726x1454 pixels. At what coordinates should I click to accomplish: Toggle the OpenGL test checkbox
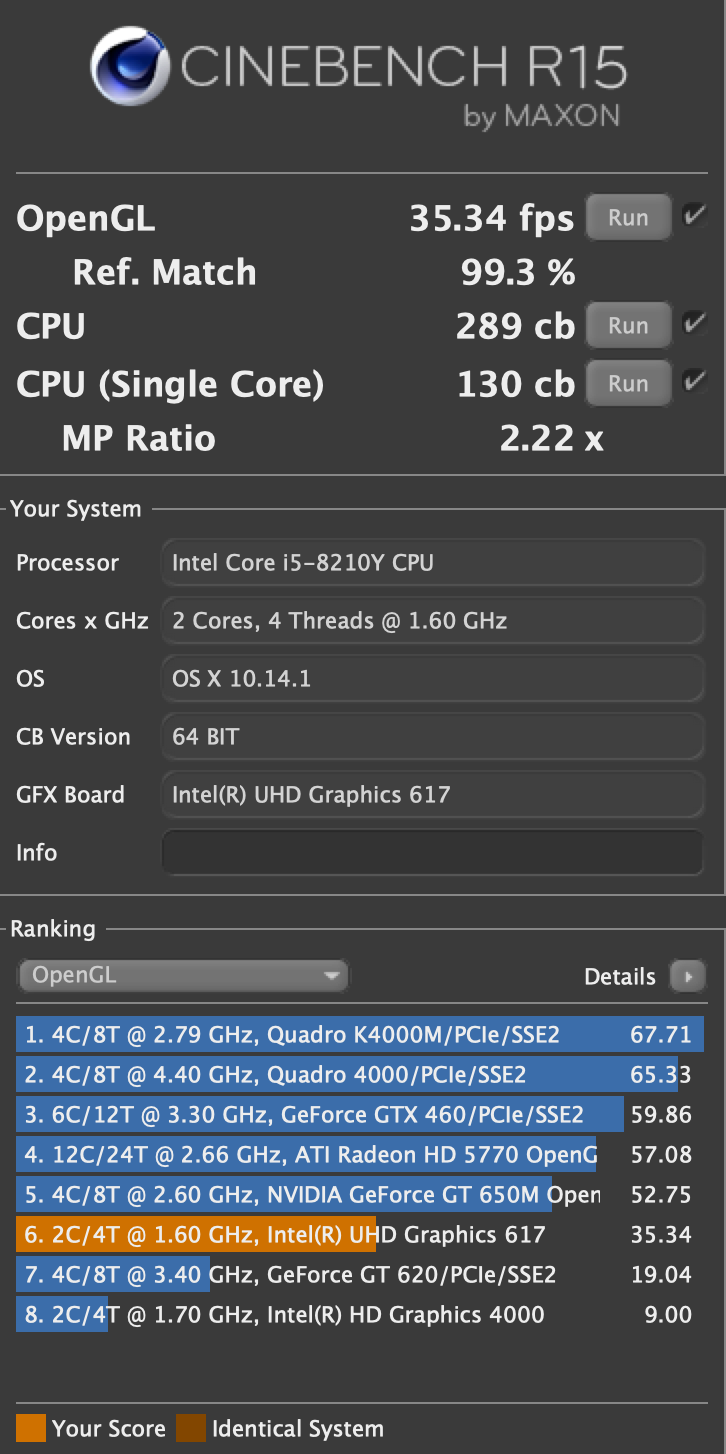693,216
